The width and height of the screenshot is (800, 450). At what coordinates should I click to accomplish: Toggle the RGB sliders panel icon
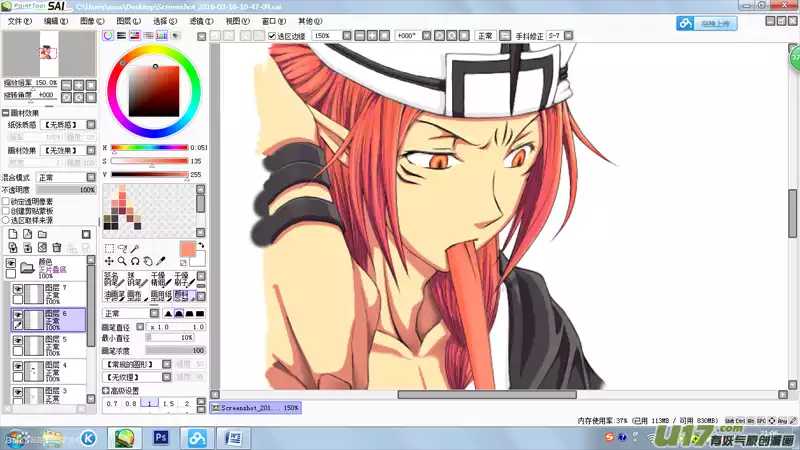point(121,35)
